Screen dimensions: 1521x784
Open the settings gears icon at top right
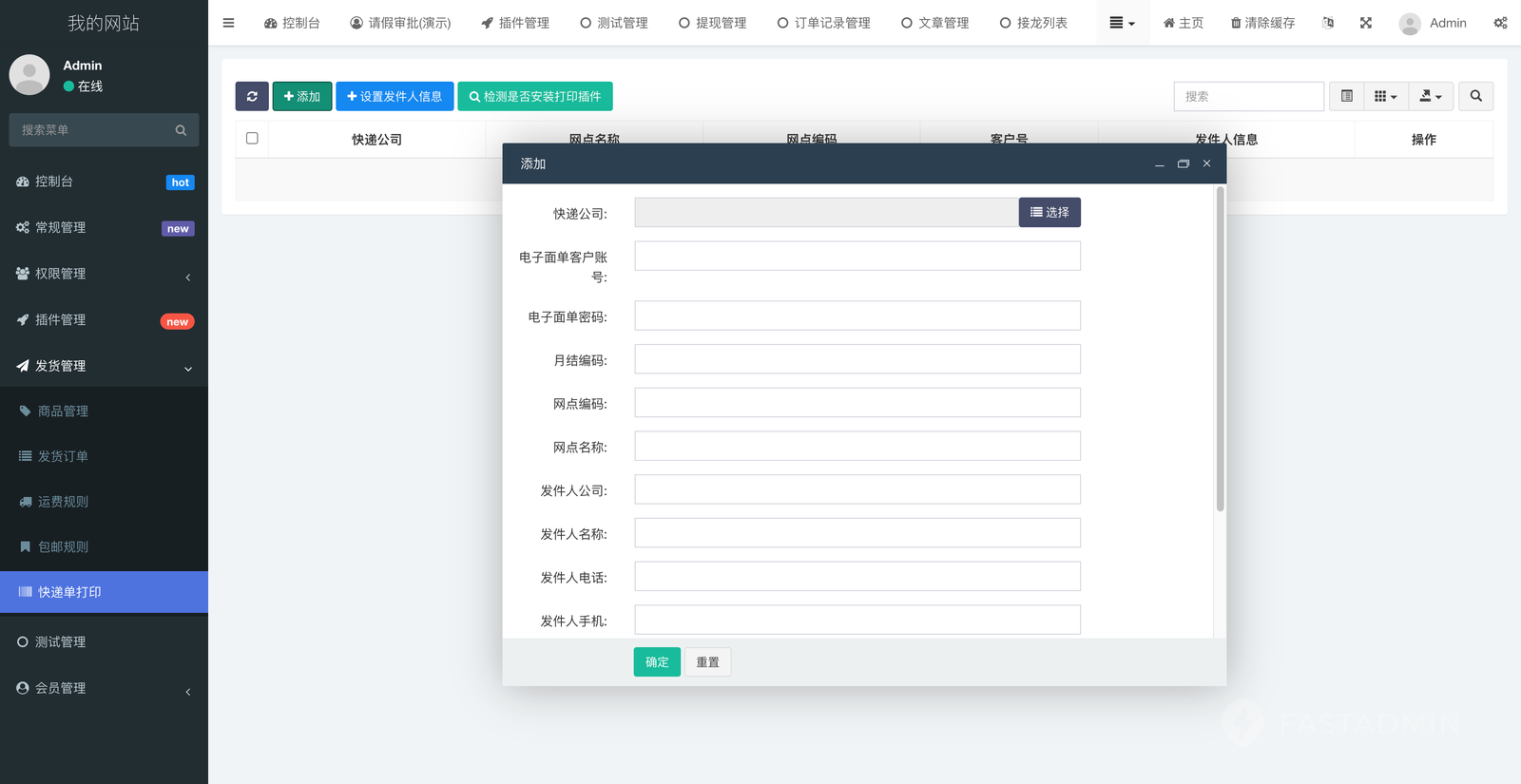coord(1500,23)
